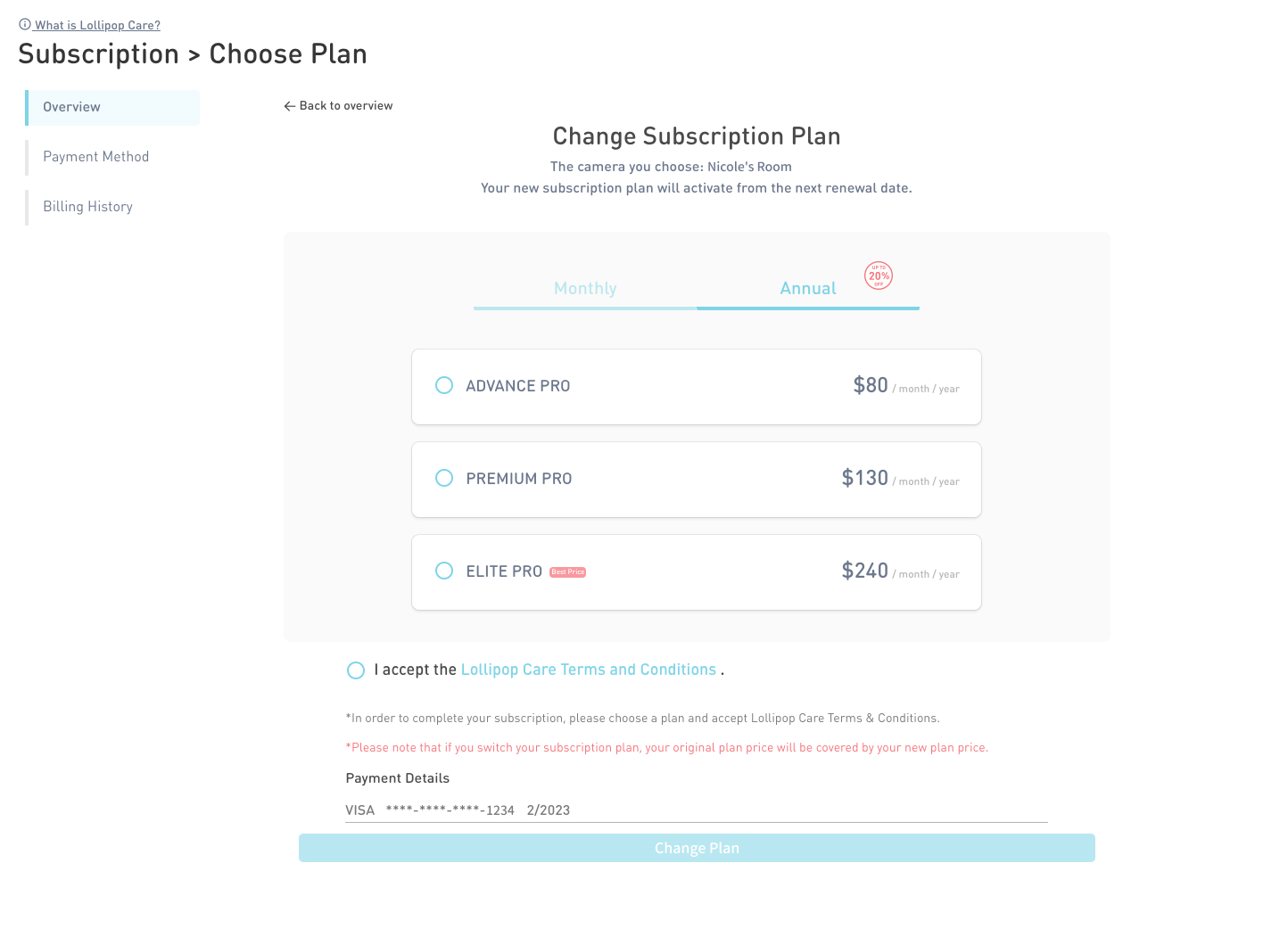Open Payment Method in the sidebar
This screenshot has width=1288, height=937.
(x=112, y=158)
